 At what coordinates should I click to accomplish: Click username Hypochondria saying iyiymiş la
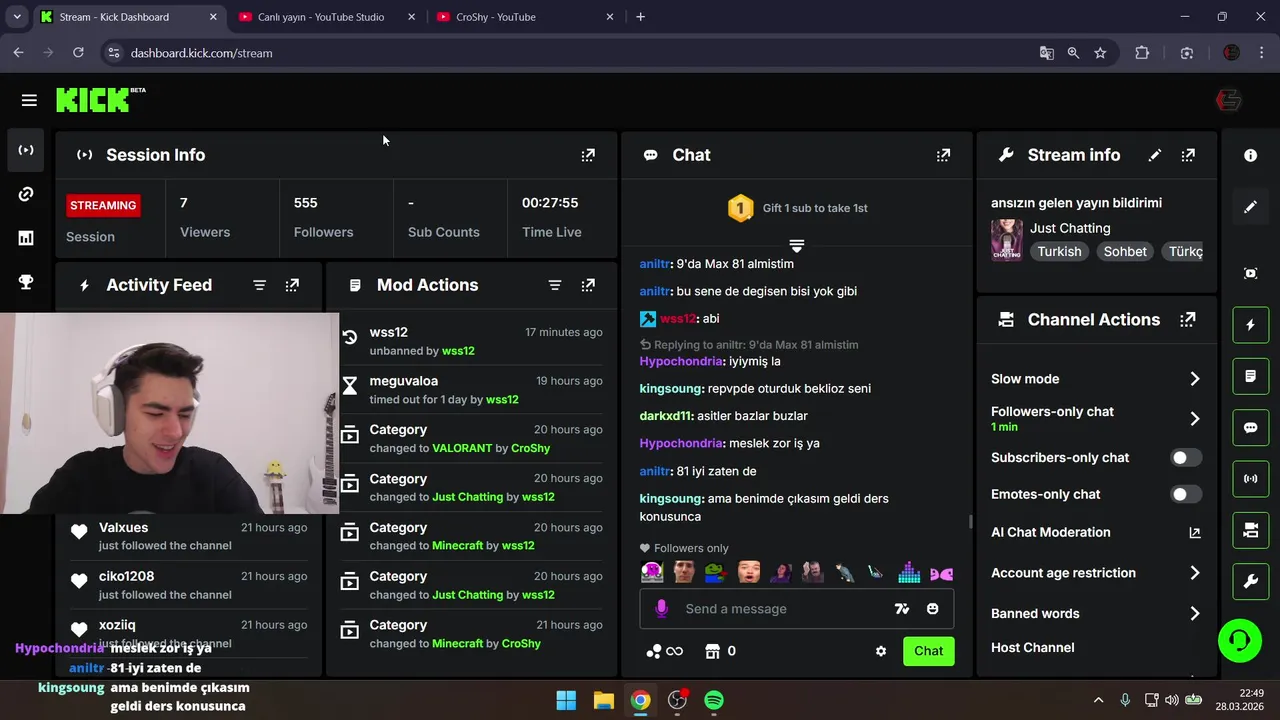(x=681, y=361)
